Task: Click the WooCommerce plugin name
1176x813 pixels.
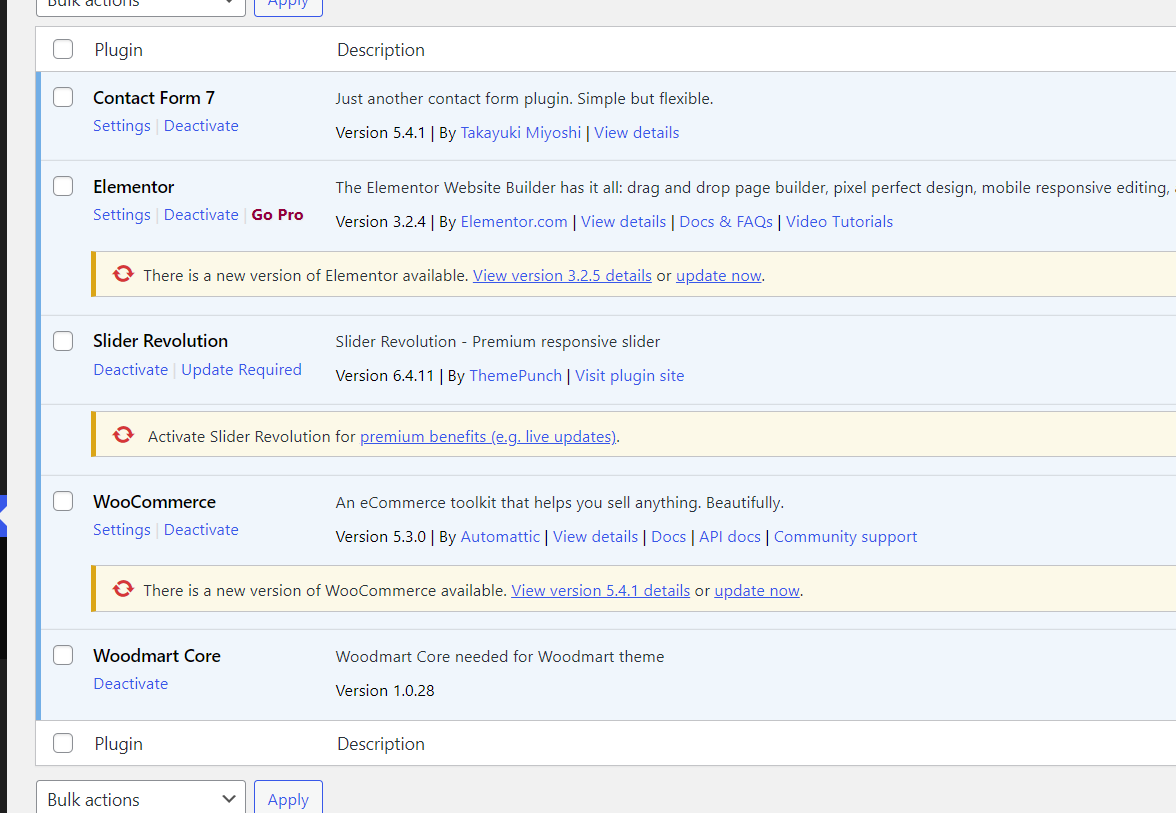Action: pyautogui.click(x=154, y=502)
